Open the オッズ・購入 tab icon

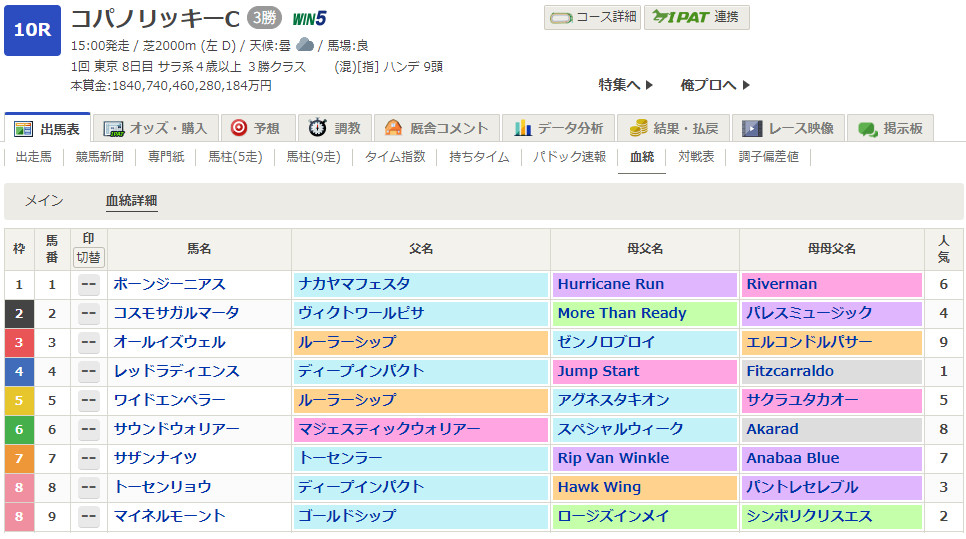(114, 129)
